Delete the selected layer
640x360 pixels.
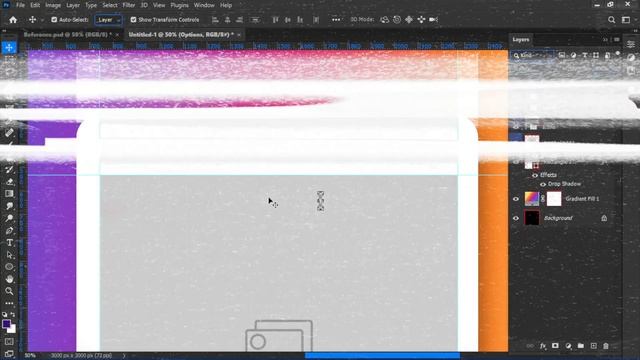tap(606, 346)
